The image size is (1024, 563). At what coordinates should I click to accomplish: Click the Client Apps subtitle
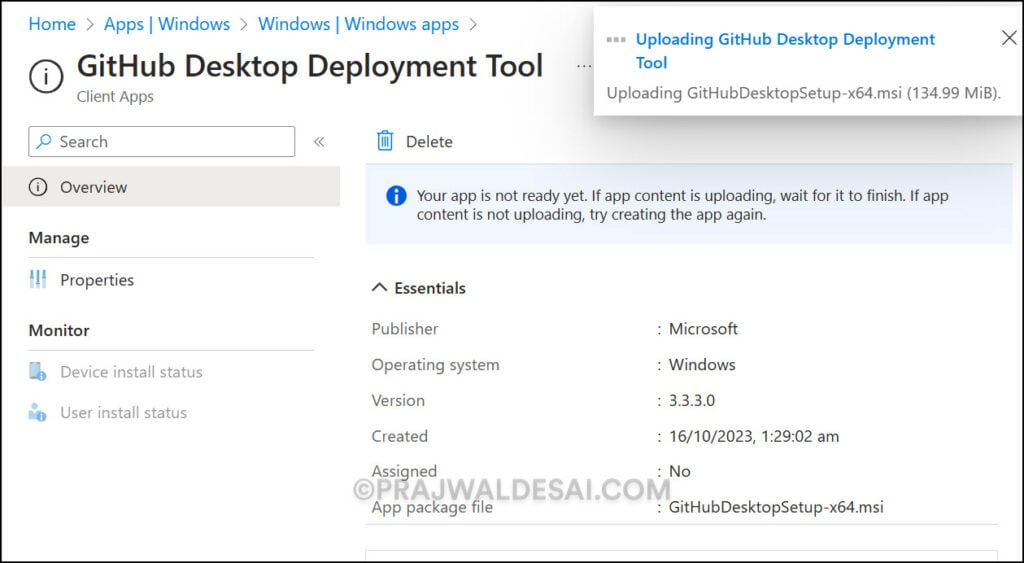pyautogui.click(x=115, y=97)
